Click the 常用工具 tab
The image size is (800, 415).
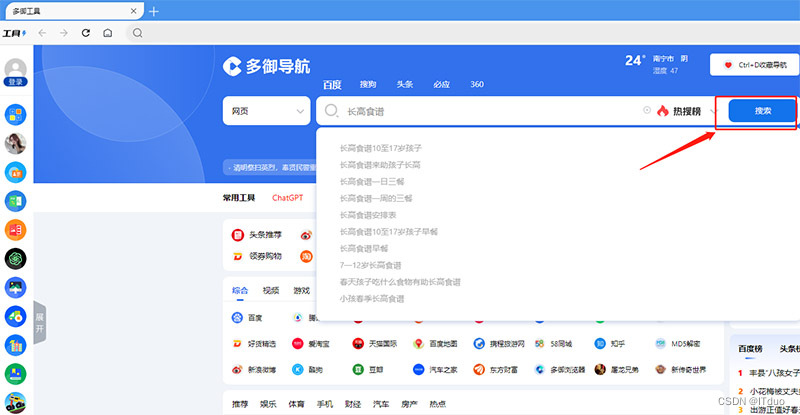(x=239, y=198)
